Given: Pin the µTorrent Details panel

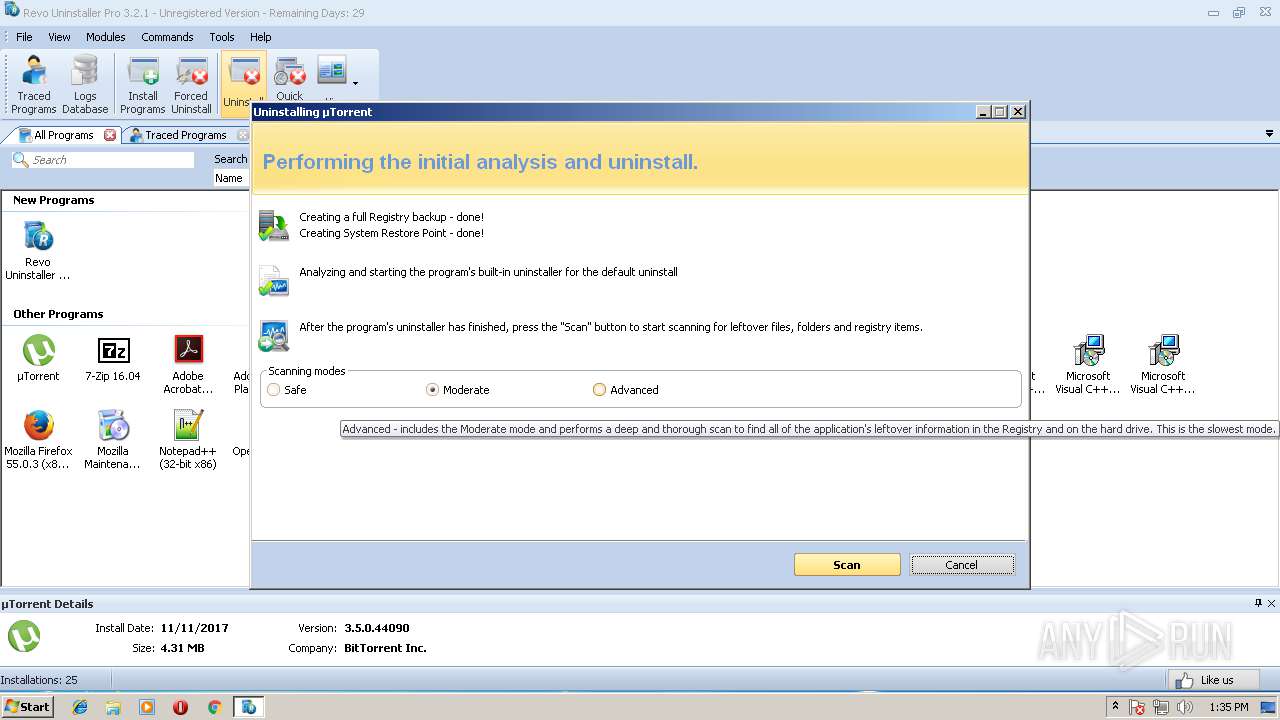Looking at the screenshot, I should (1258, 603).
